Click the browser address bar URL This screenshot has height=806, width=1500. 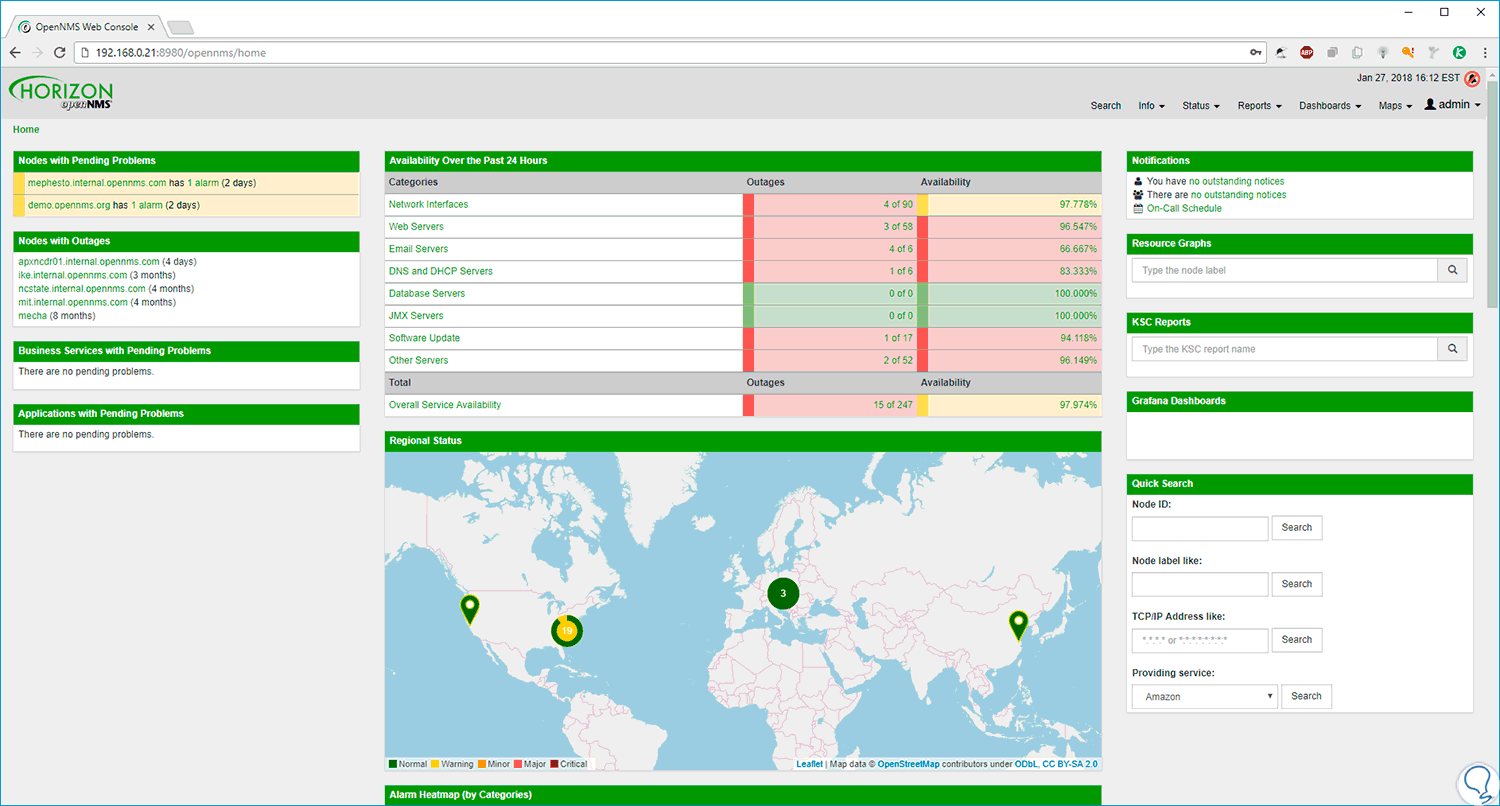point(181,53)
